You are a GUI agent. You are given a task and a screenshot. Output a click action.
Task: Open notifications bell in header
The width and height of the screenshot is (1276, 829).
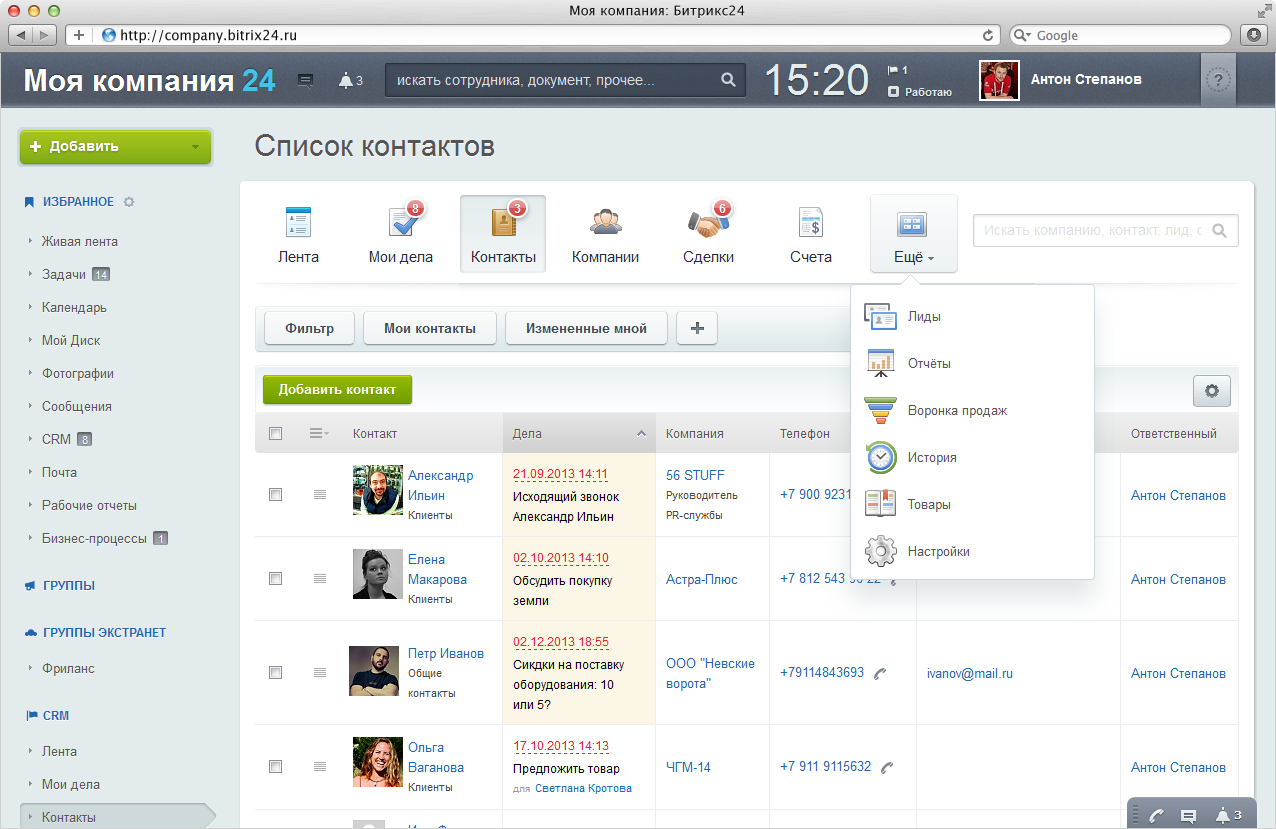click(x=346, y=81)
